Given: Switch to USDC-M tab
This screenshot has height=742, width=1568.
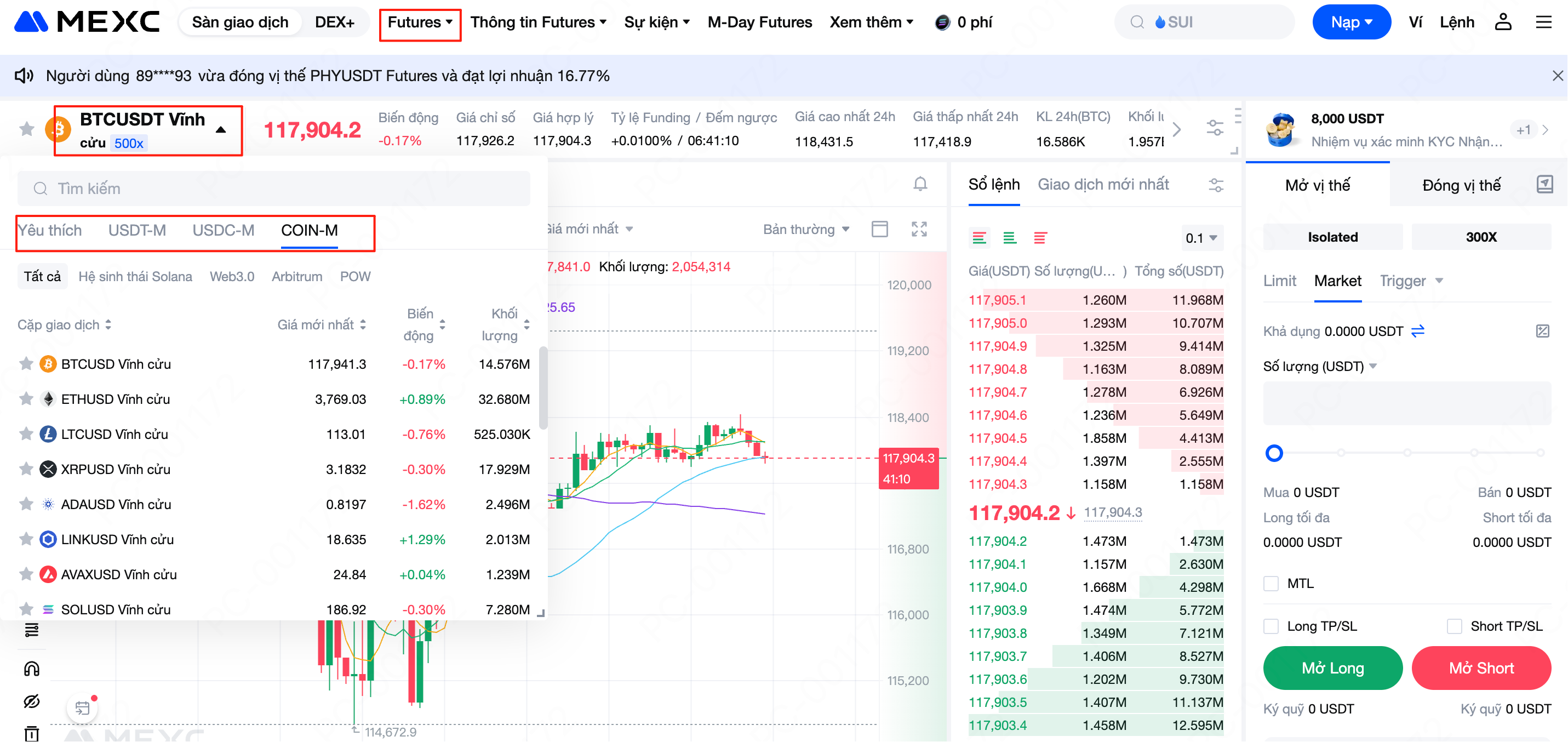Looking at the screenshot, I should pos(224,231).
